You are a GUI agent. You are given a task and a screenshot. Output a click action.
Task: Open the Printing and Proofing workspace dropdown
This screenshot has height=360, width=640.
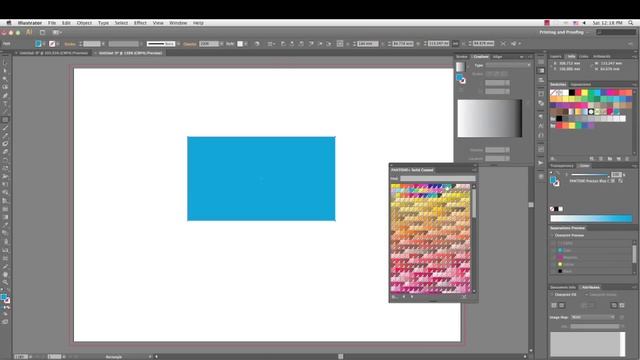[564, 32]
